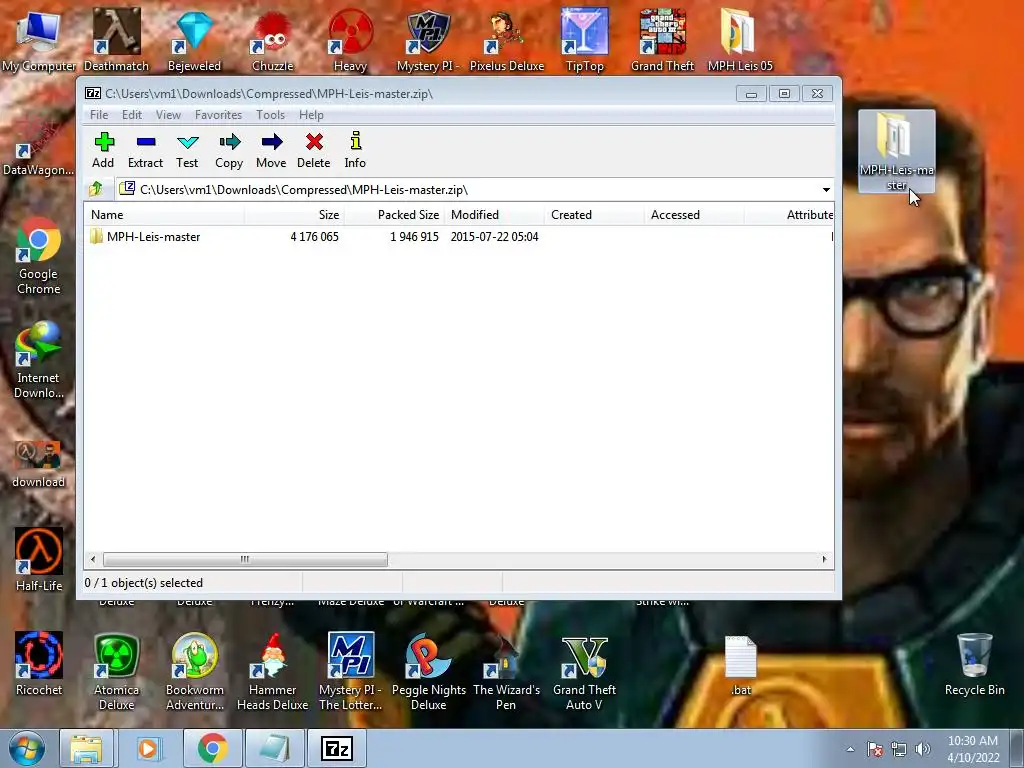This screenshot has height=768, width=1024.
Task: Sort by the Packed Size column header
Action: pos(394,215)
